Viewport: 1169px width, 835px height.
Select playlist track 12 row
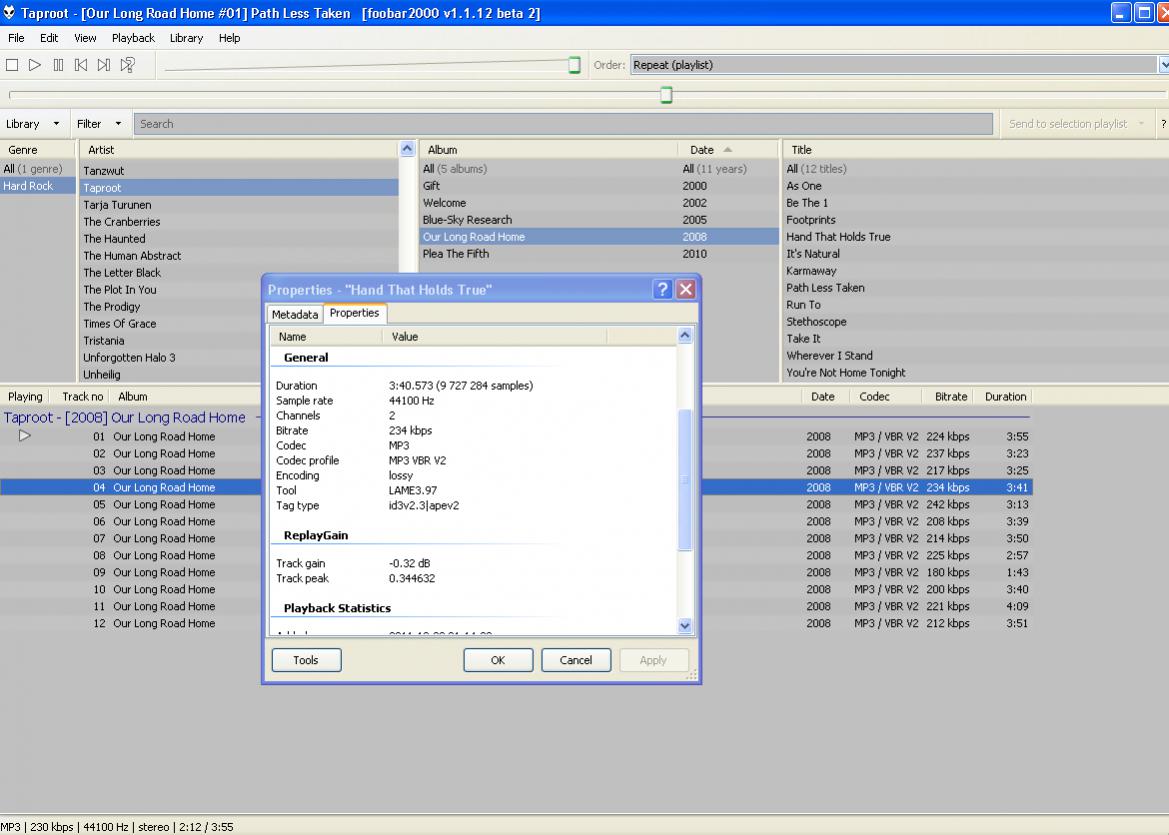pos(516,623)
